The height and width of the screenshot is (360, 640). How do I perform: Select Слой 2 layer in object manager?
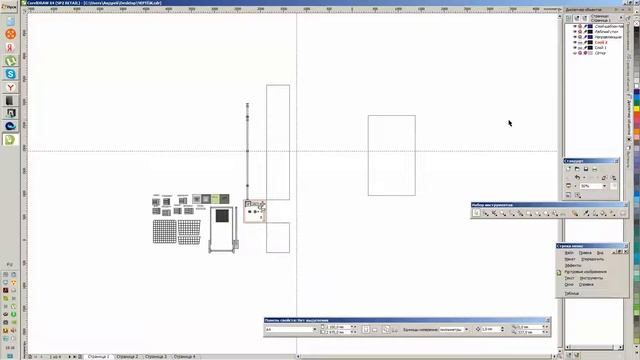(x=601, y=42)
